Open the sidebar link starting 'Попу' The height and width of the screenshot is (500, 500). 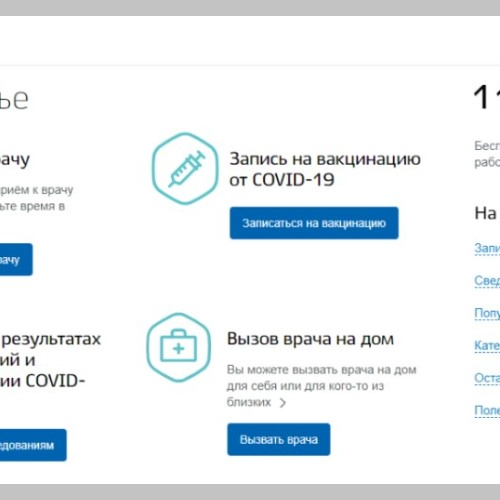[x=487, y=313]
